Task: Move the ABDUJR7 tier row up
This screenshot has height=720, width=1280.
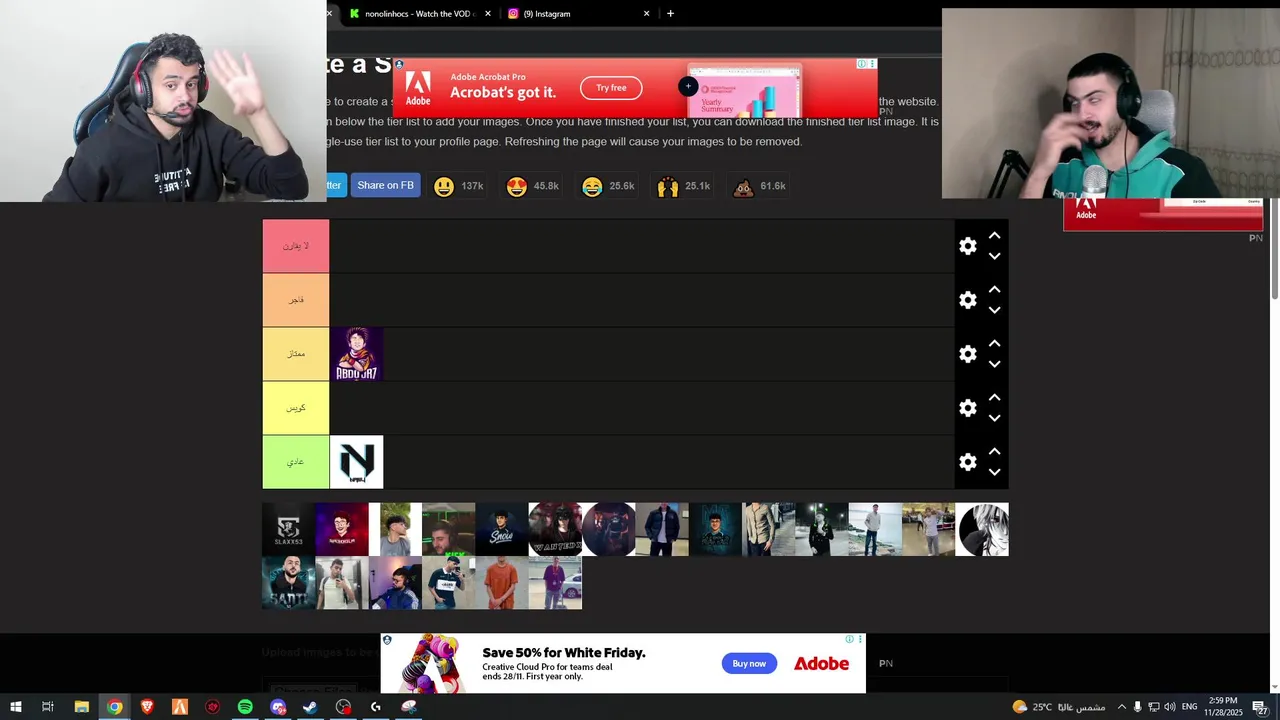Action: [995, 344]
